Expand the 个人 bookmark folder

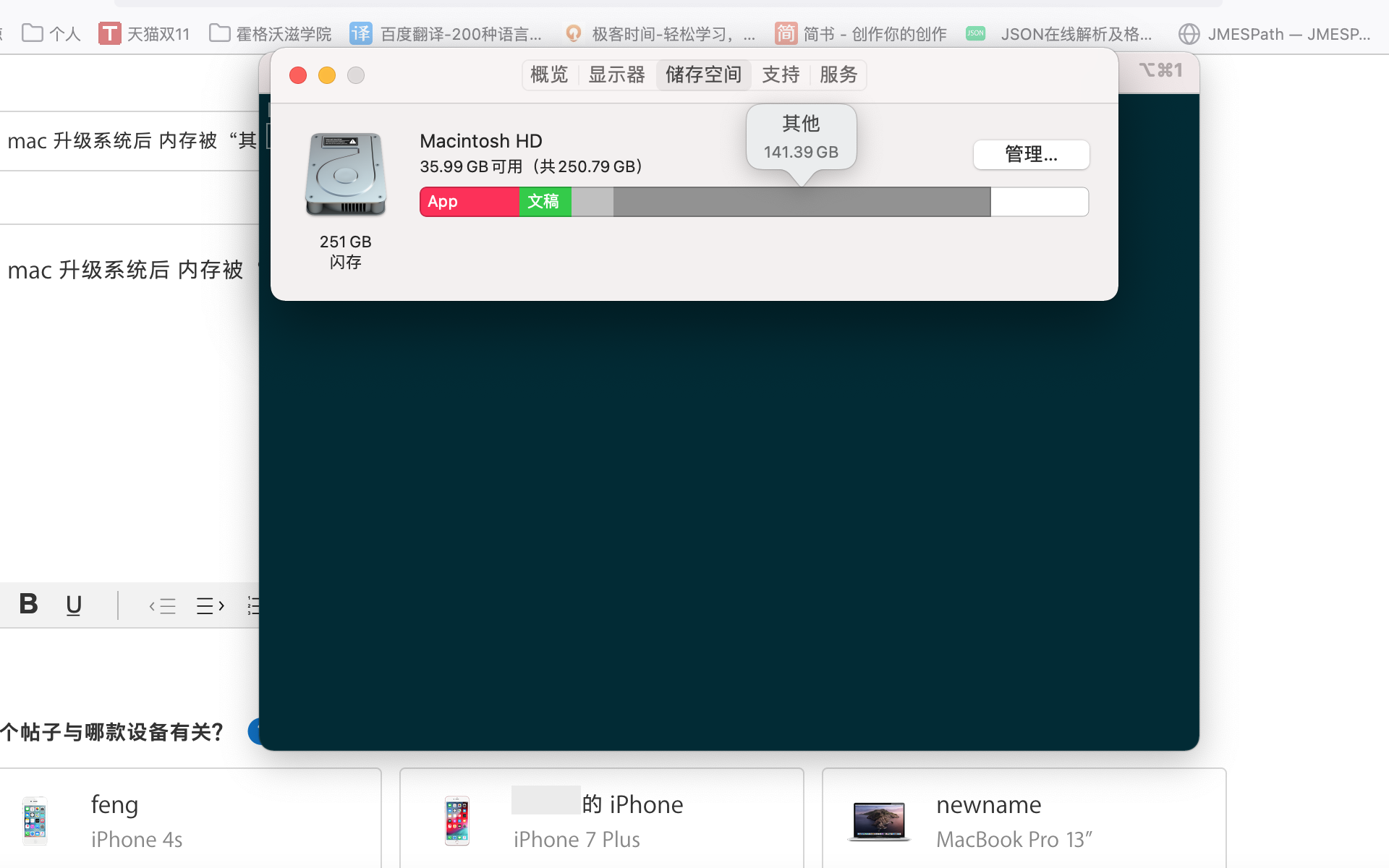coord(51,34)
